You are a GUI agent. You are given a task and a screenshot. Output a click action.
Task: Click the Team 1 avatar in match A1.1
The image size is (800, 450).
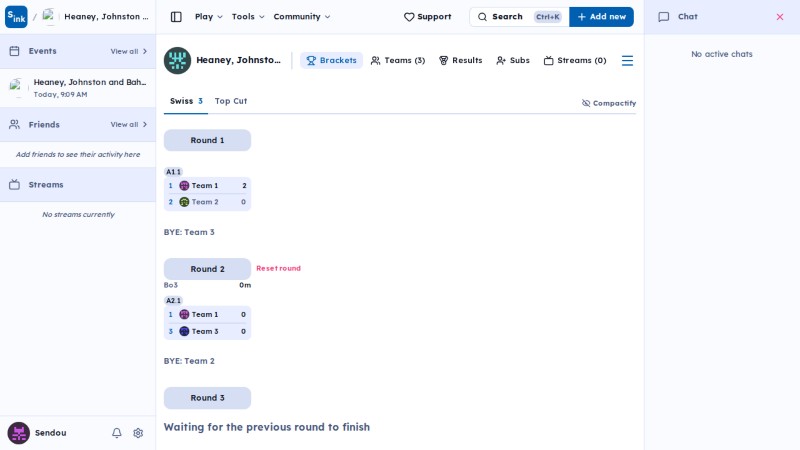(x=184, y=186)
